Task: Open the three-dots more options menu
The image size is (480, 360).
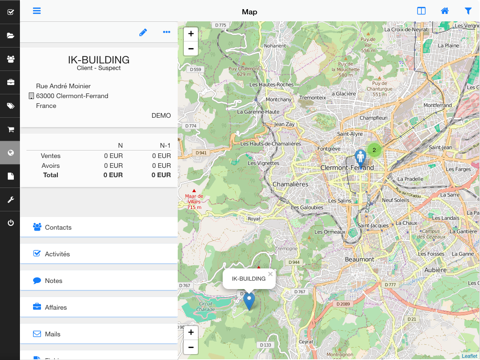Action: (166, 32)
